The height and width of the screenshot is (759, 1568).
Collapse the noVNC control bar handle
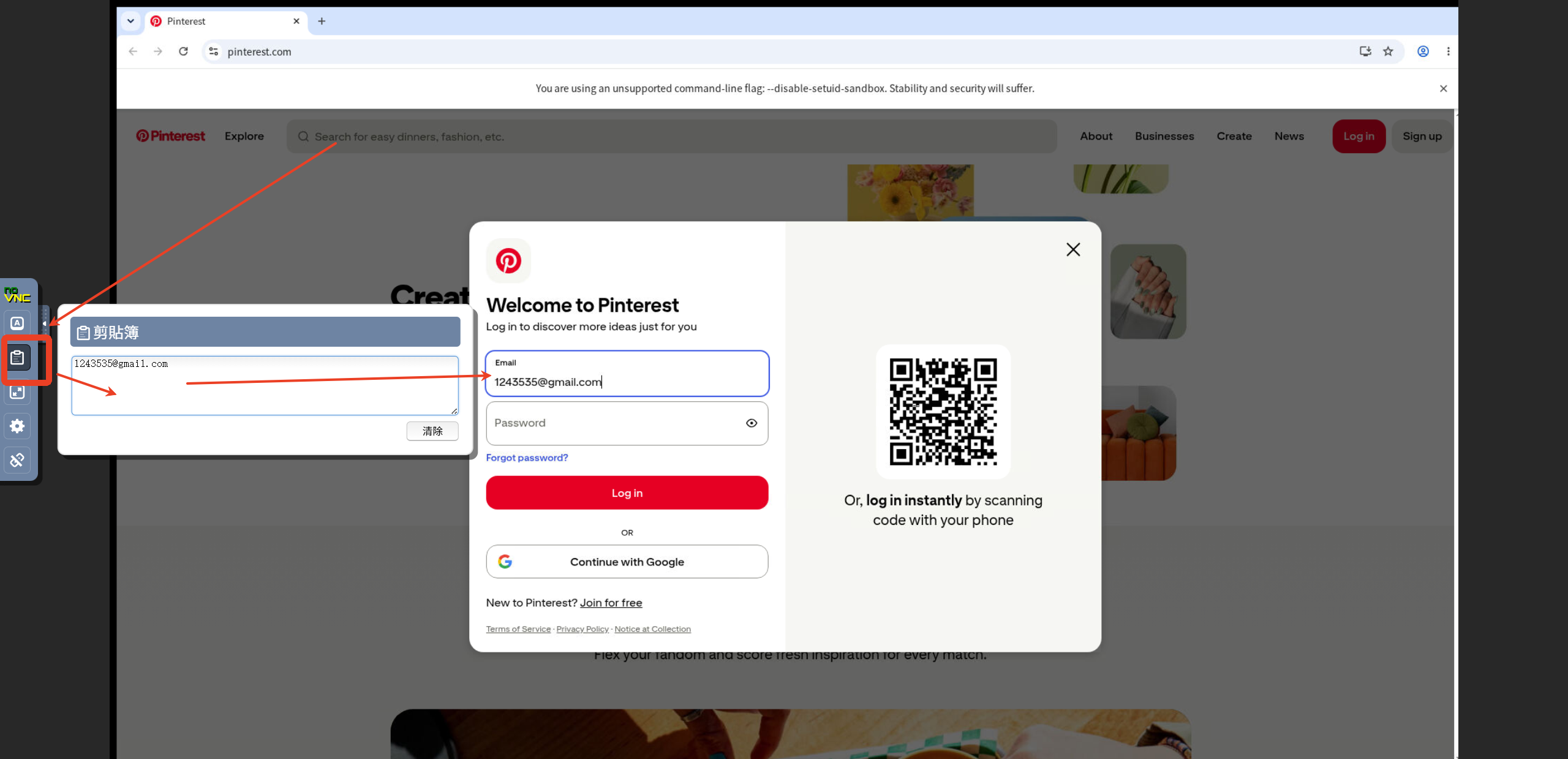44,323
